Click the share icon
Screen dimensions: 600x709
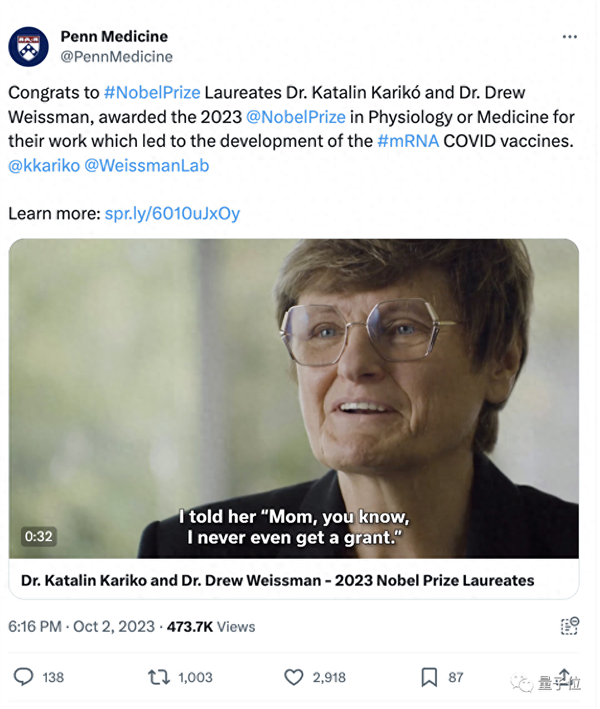click(x=563, y=676)
